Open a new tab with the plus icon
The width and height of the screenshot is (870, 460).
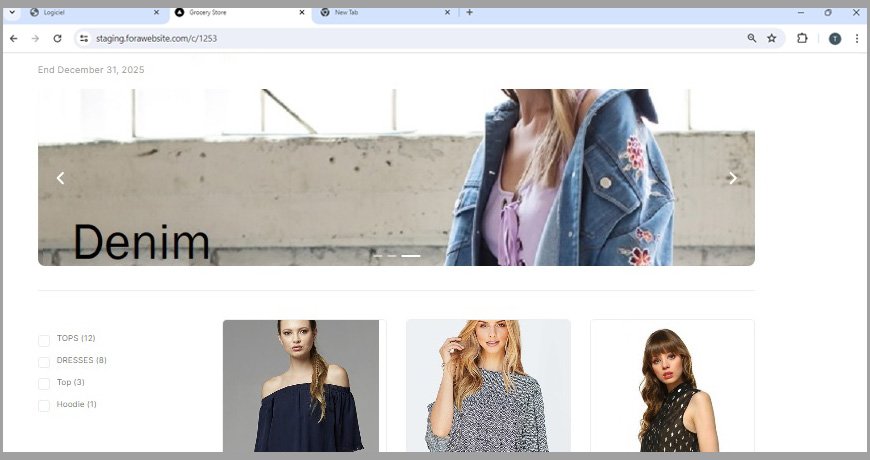[470, 12]
